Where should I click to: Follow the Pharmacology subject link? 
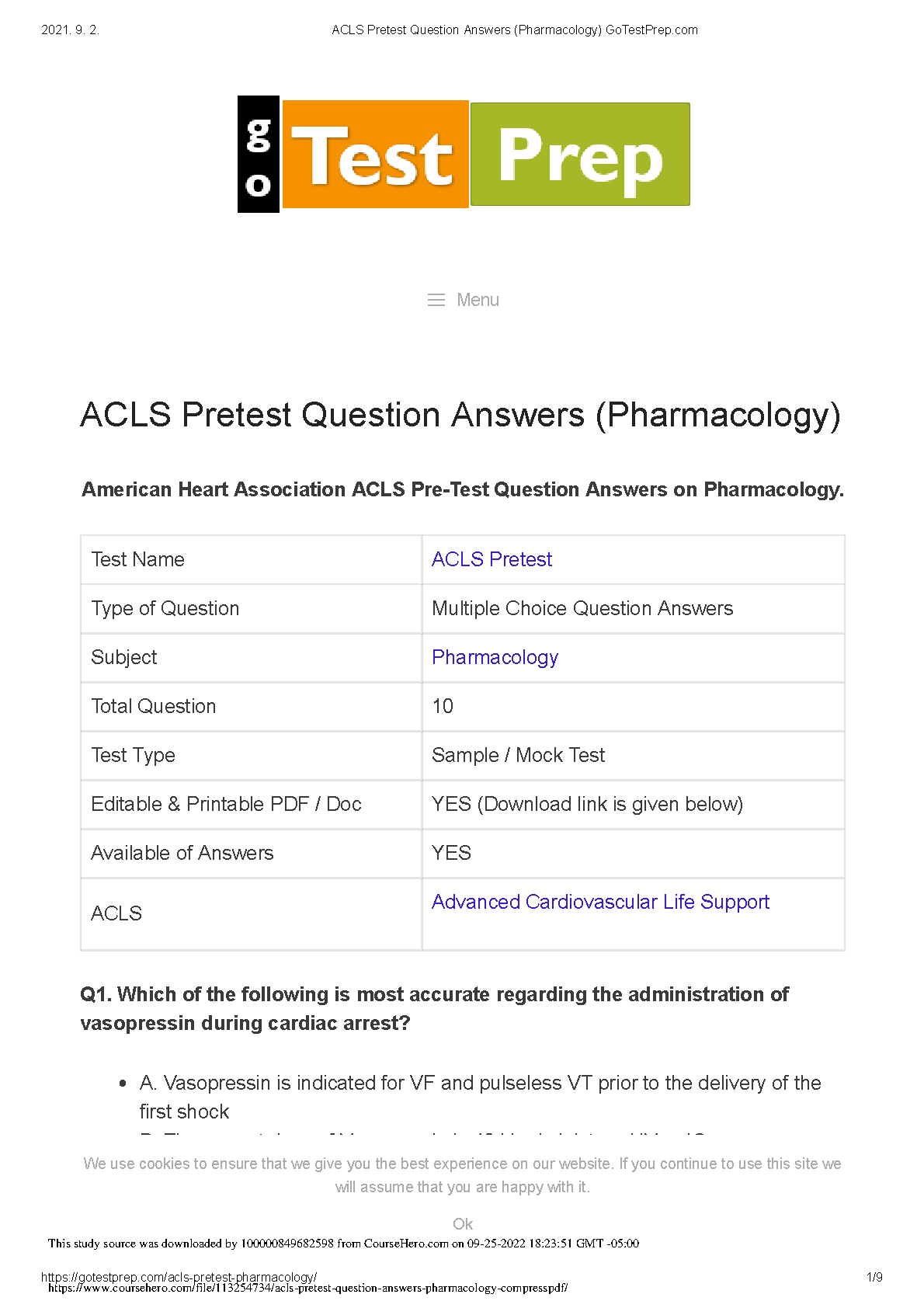(495, 657)
